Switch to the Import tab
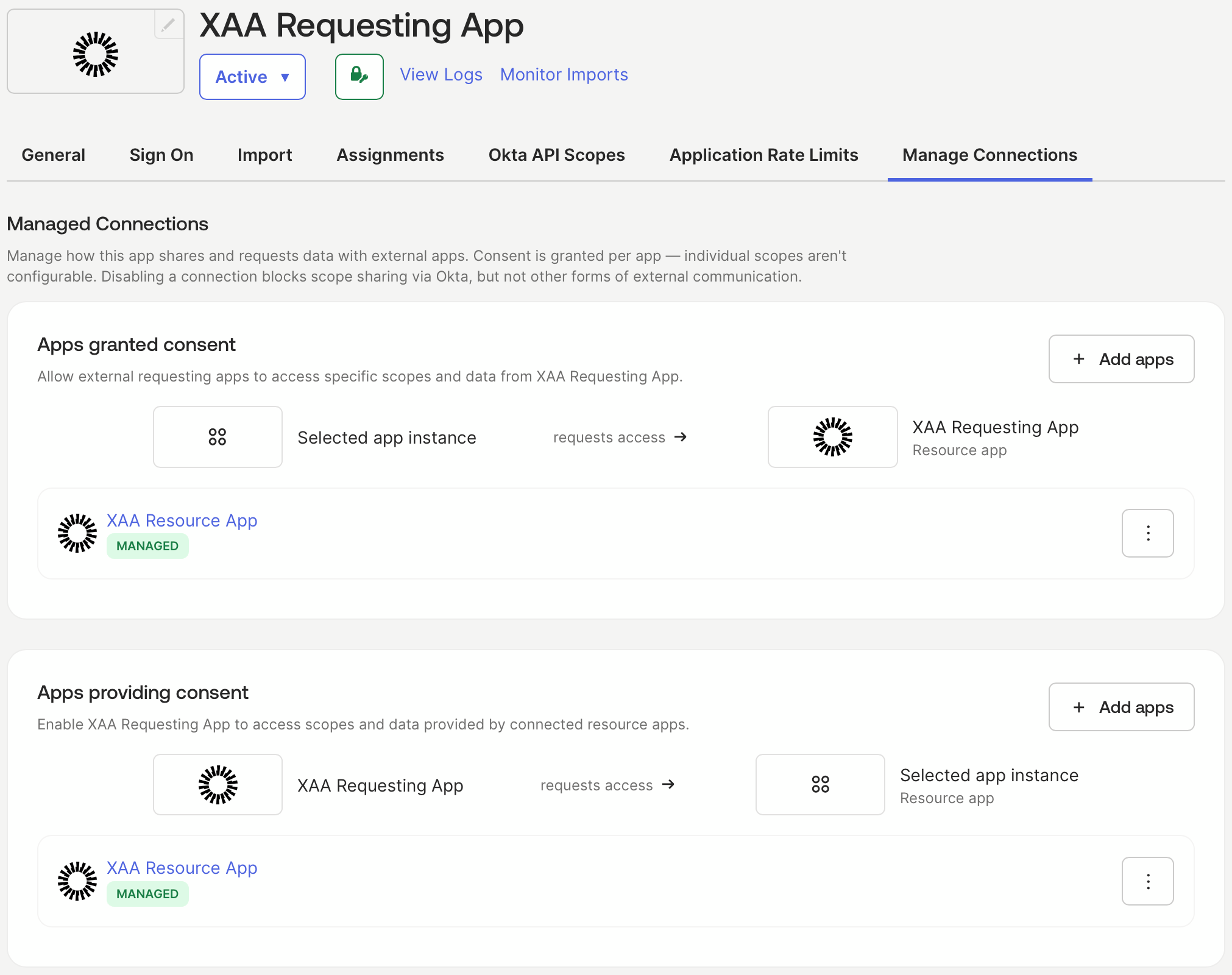This screenshot has height=975, width=1232. (x=265, y=155)
